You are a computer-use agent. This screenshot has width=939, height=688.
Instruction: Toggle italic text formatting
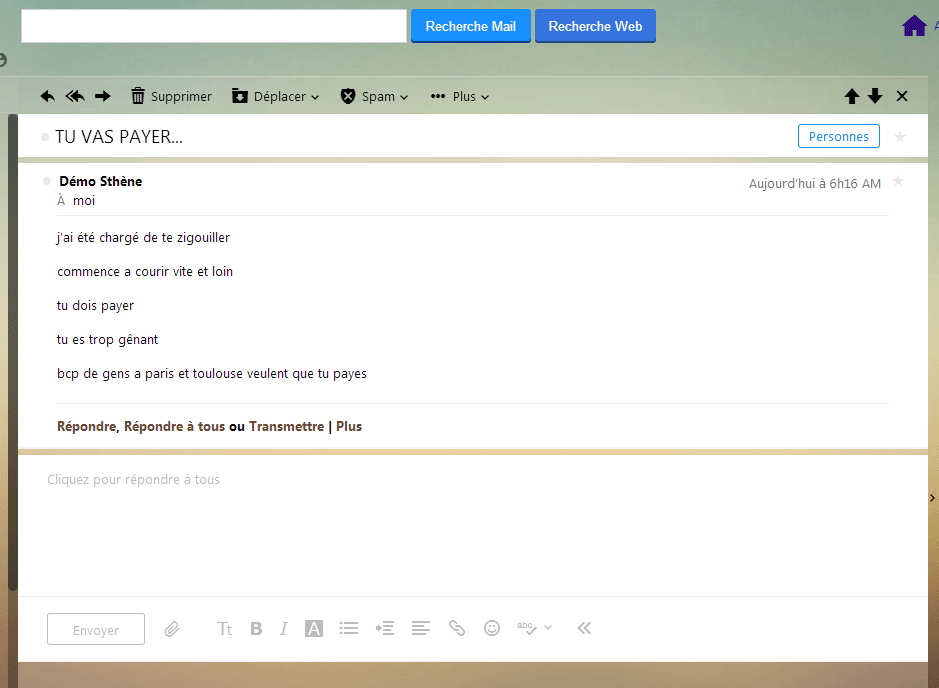tap(284, 629)
